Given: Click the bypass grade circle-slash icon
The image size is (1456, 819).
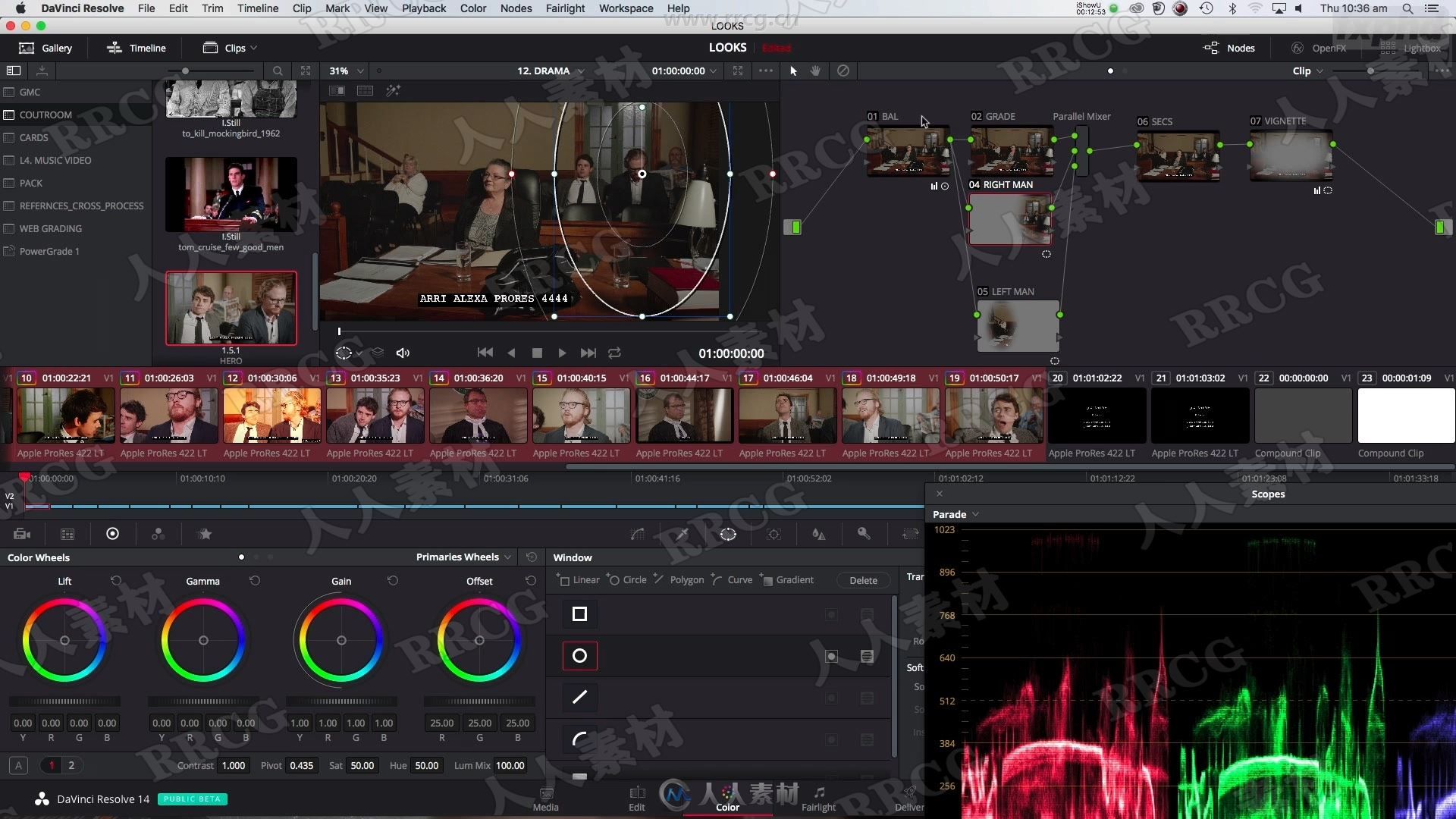Looking at the screenshot, I should point(843,71).
